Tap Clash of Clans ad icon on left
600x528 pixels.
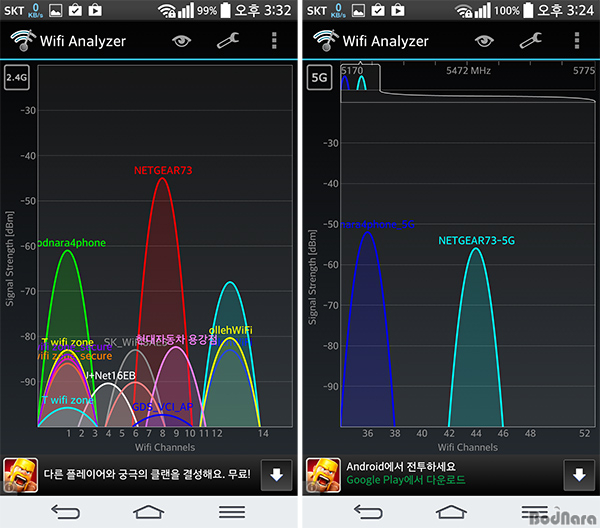point(21,475)
